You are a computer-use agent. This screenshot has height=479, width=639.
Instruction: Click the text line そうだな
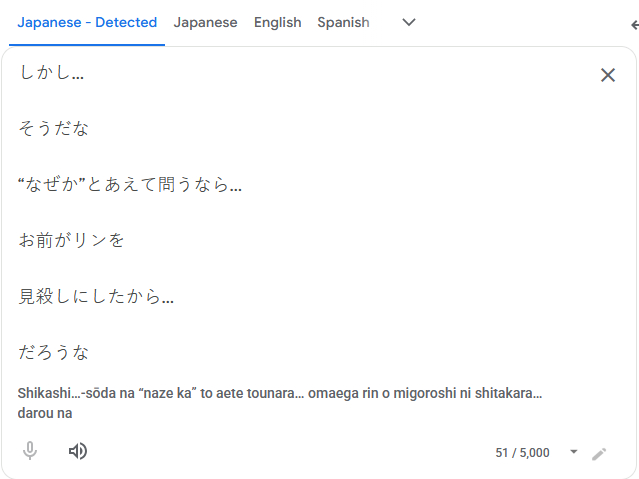(x=53, y=128)
